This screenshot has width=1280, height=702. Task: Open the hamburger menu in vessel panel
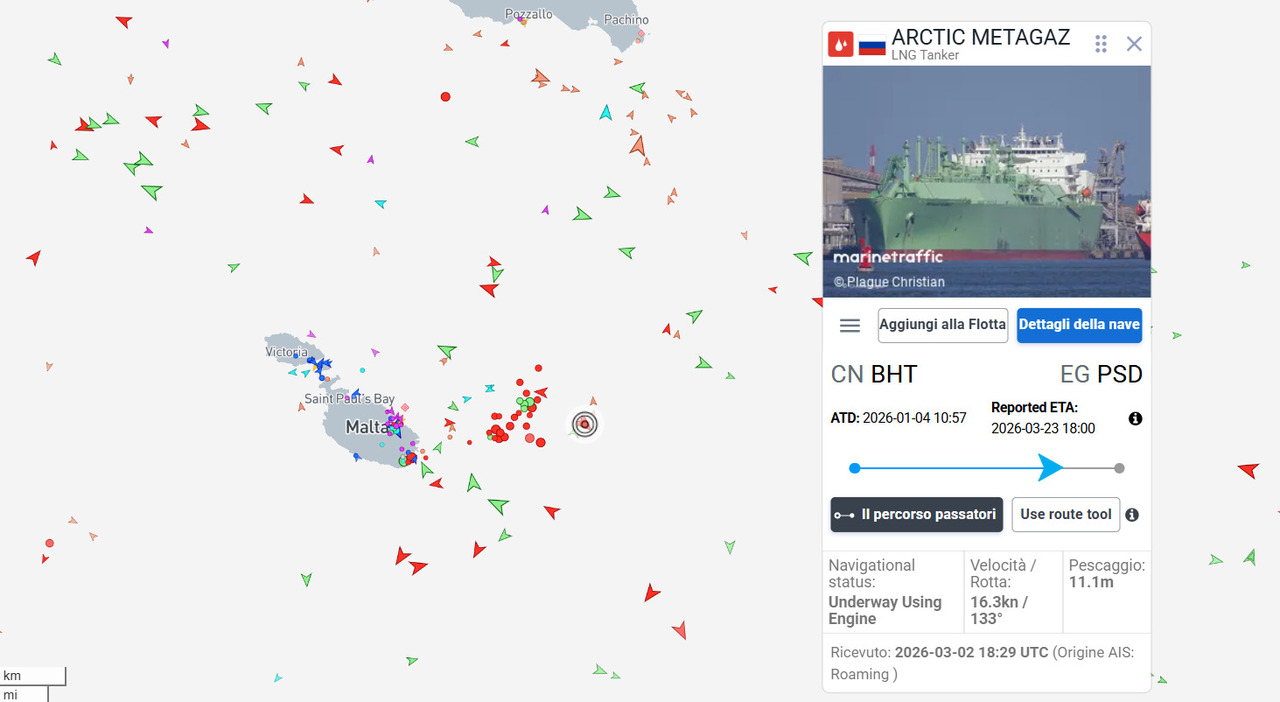pos(850,325)
